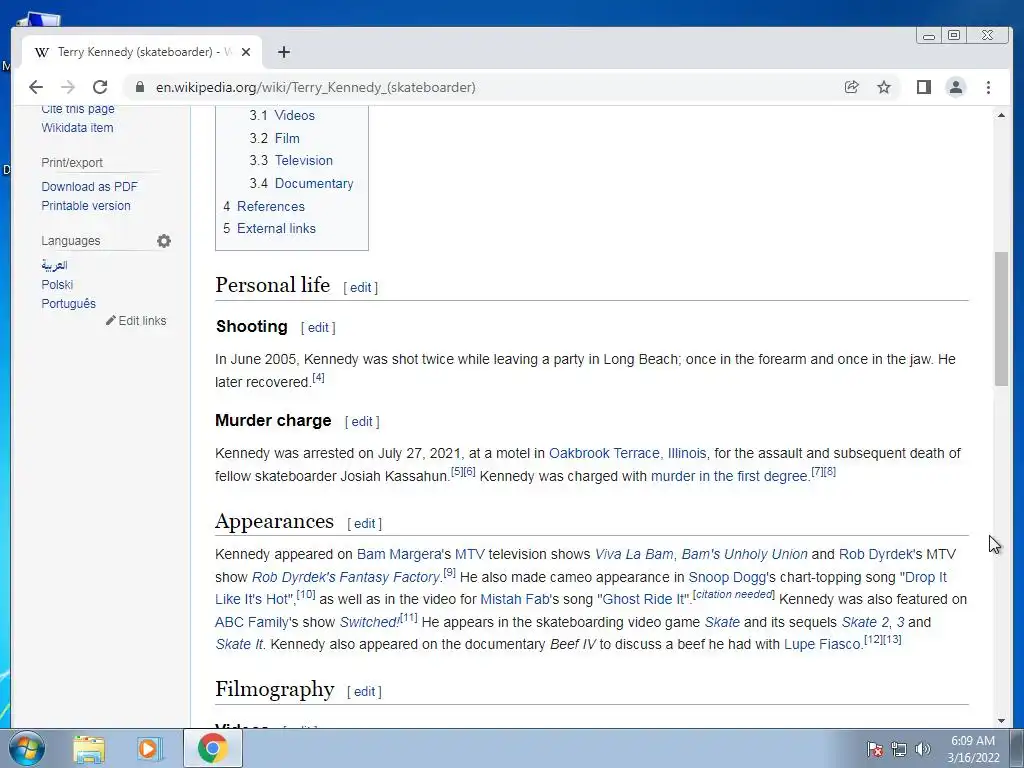
Task: Open the Windows Start menu
Action: 26,748
